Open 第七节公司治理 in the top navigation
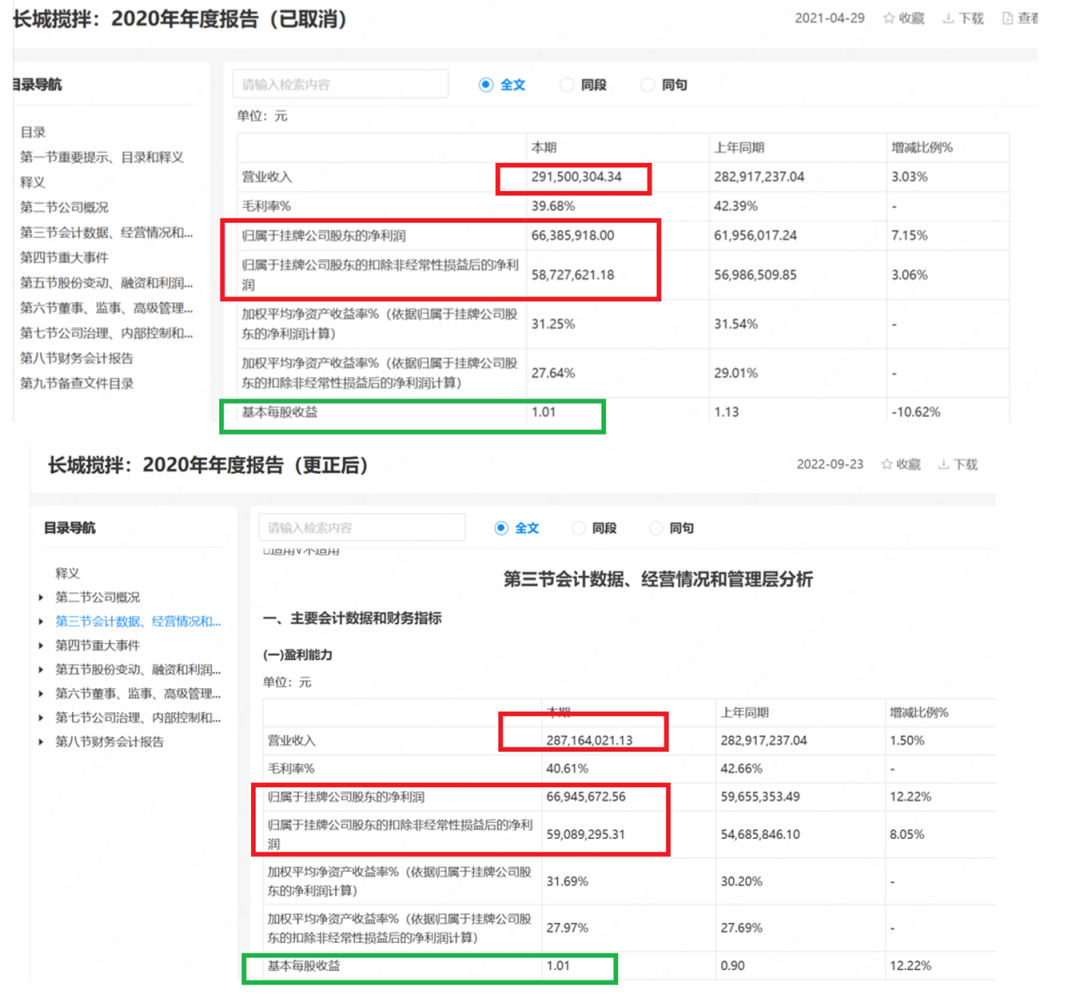This screenshot has height=998, width=1080. coord(107,333)
